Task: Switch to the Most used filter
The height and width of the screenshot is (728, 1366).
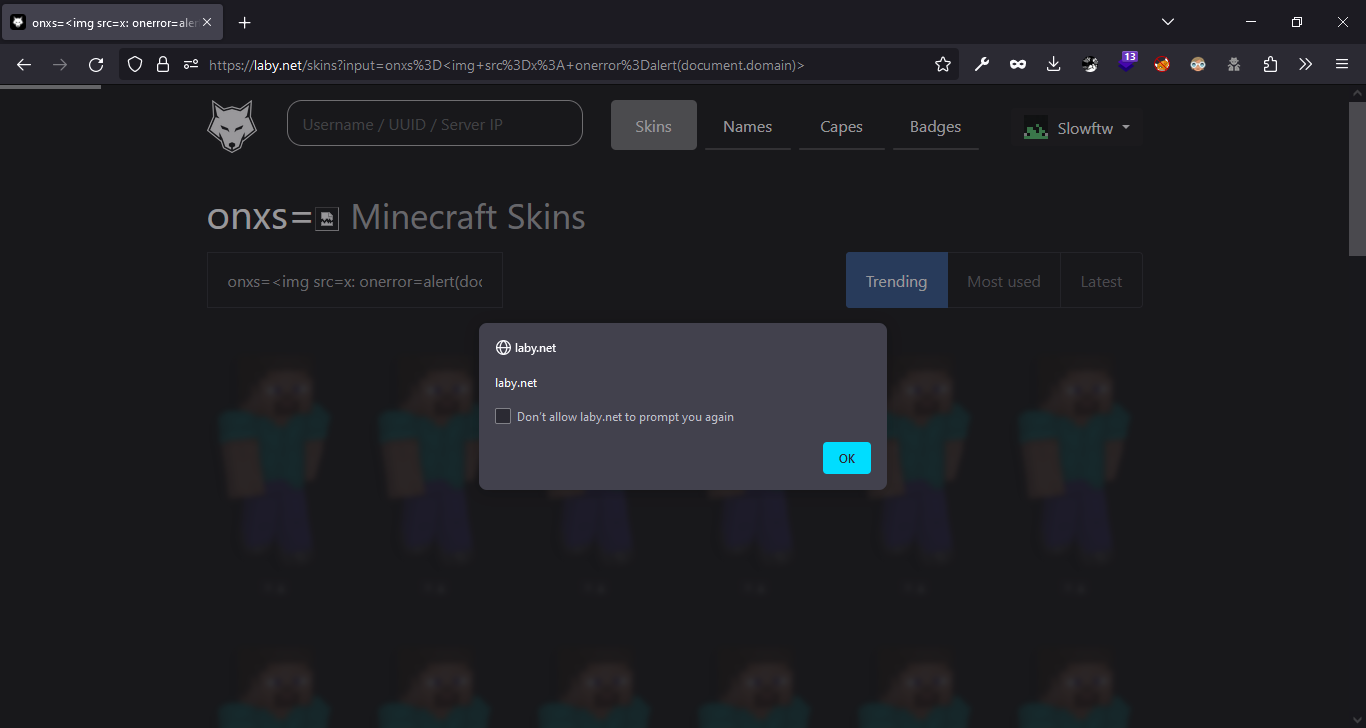Action: [1004, 280]
